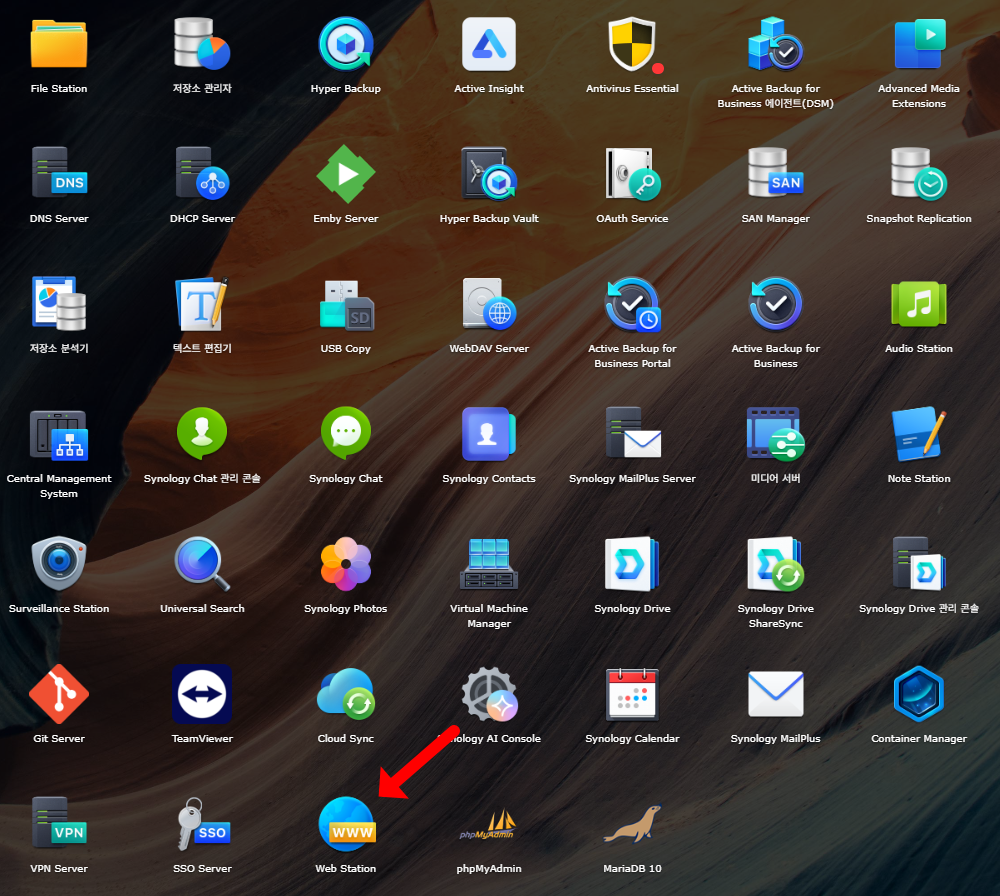Open Active Backup for Business 에이전트(DSM)
The width and height of the screenshot is (1000, 896).
776,45
